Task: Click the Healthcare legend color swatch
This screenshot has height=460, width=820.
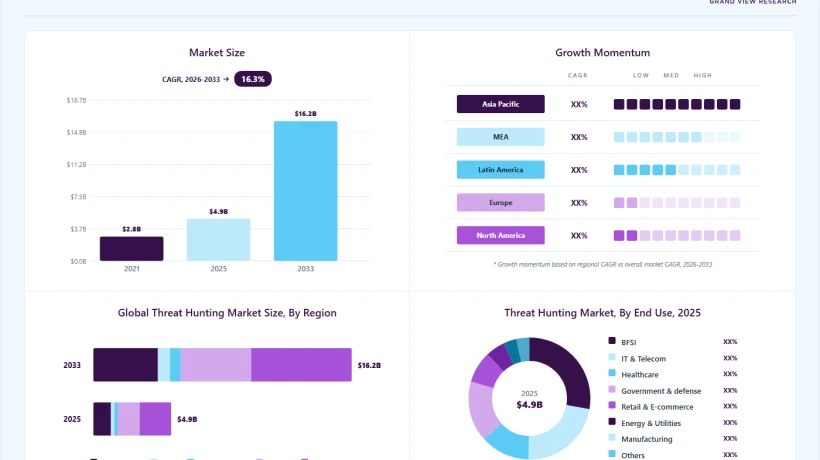Action: [x=612, y=373]
